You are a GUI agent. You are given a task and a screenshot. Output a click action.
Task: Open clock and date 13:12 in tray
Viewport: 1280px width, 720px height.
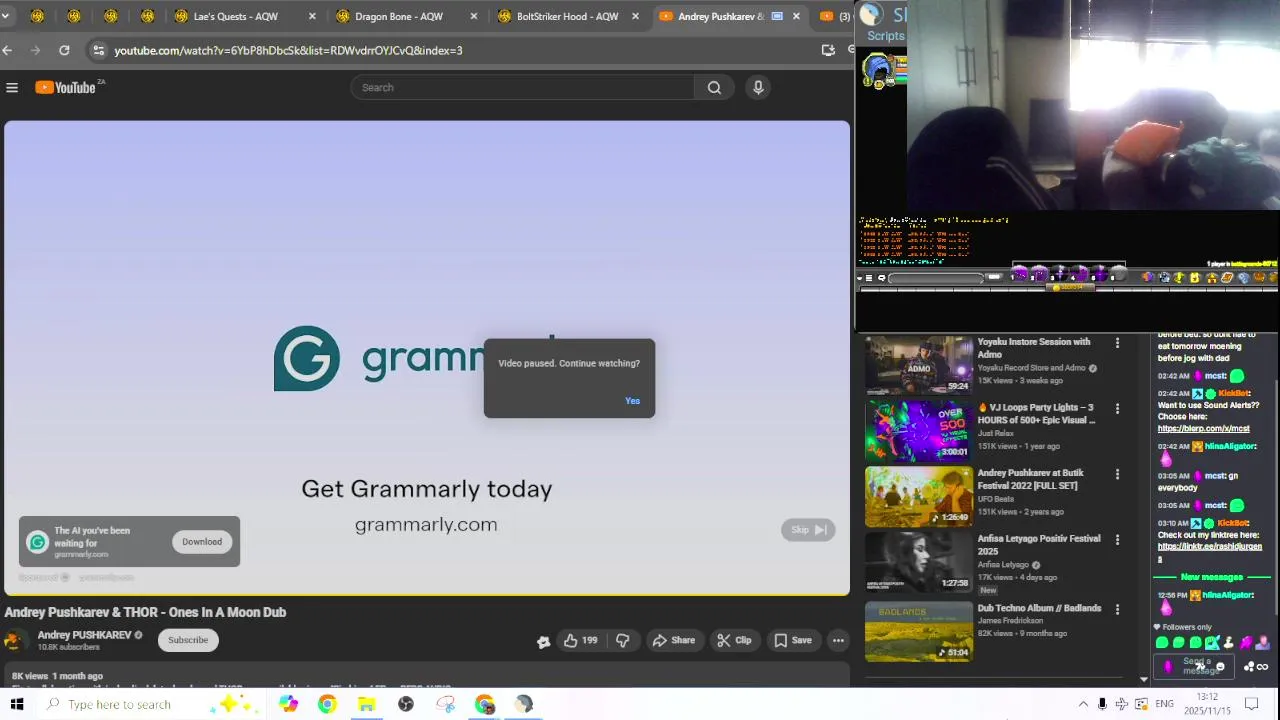point(1207,704)
